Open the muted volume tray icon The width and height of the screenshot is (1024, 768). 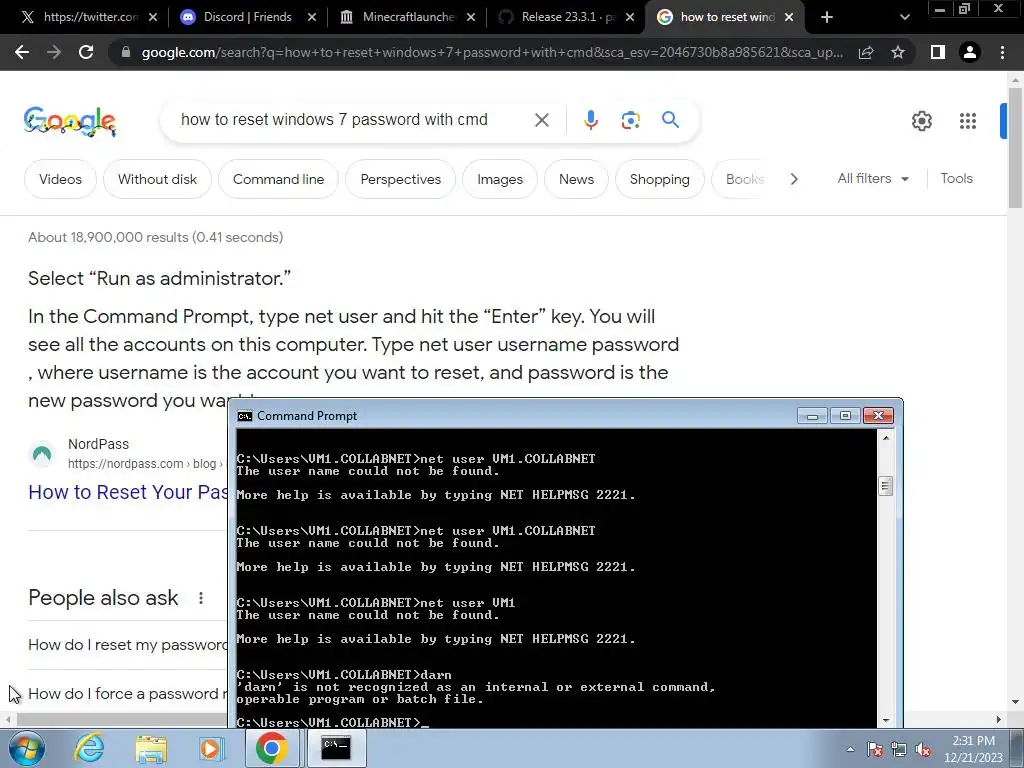point(923,750)
